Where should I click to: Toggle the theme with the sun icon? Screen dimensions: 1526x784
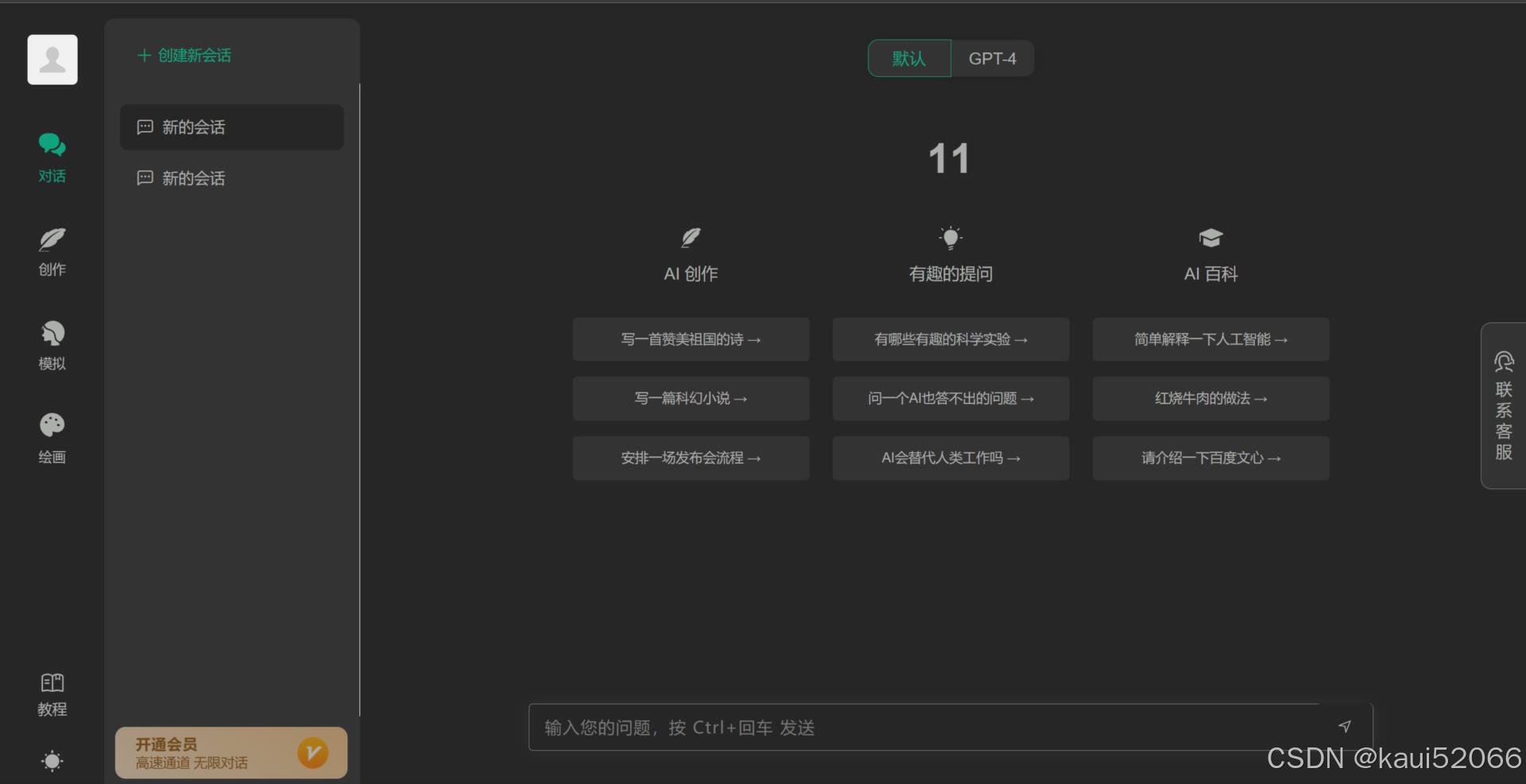coord(52,761)
